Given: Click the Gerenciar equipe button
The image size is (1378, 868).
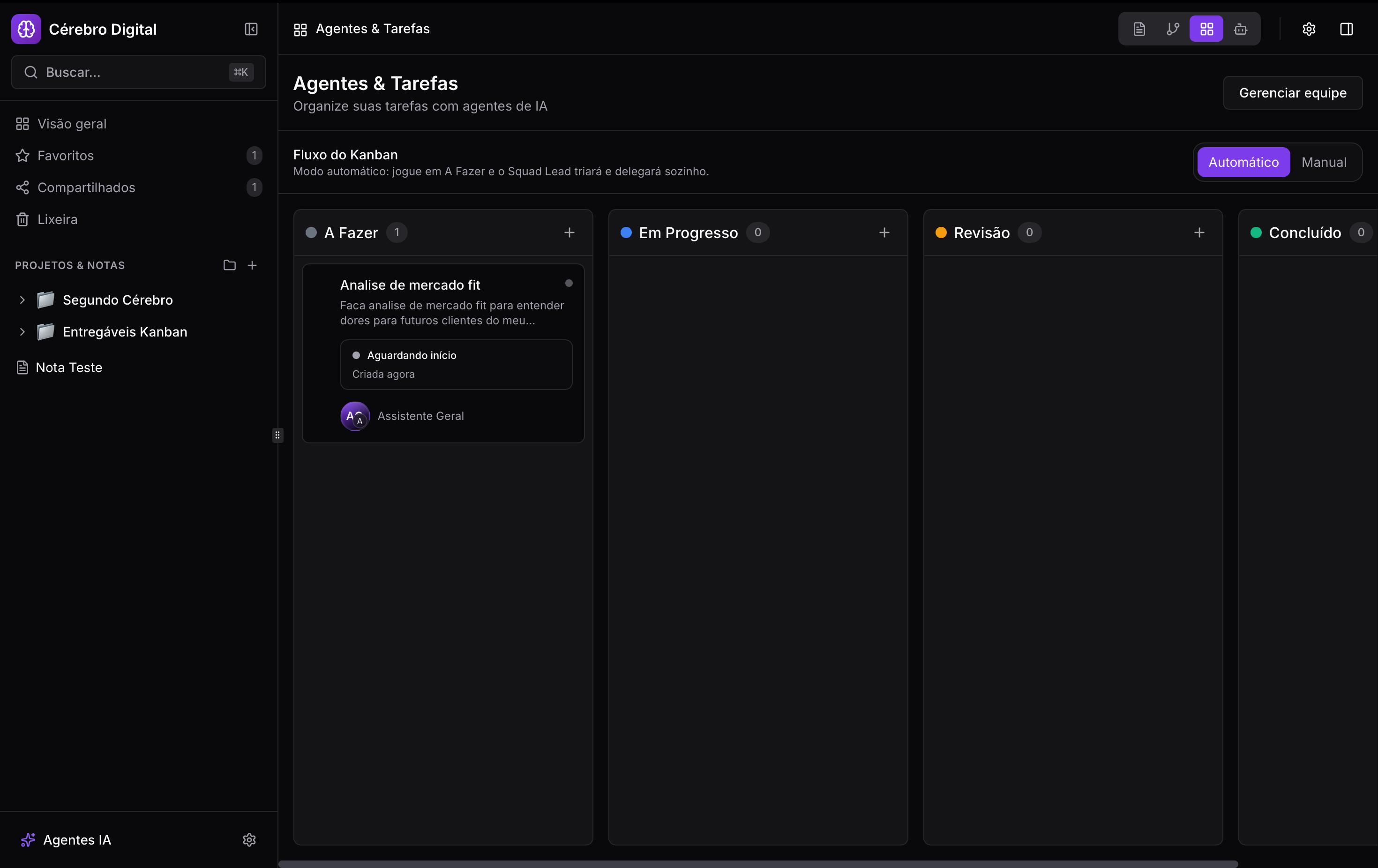Looking at the screenshot, I should click(1292, 93).
